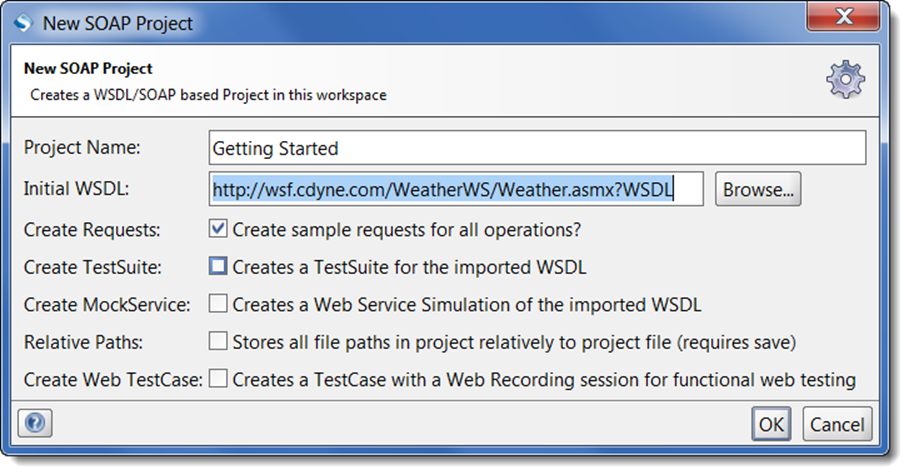Enable the Relative Paths checkbox
The image size is (909, 475).
click(x=218, y=341)
